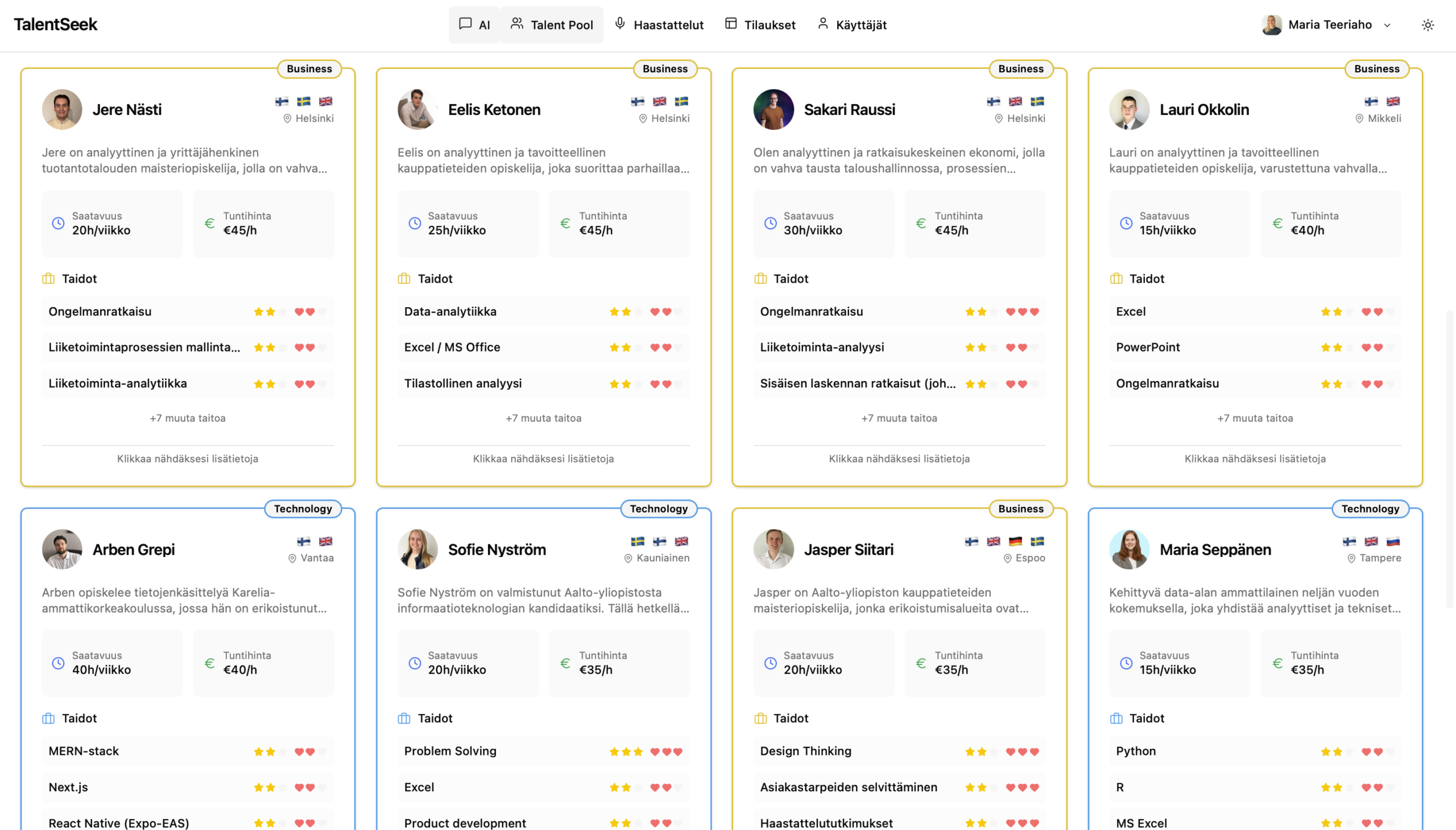The height and width of the screenshot is (830, 1456).
Task: Open the Tilaukset page
Action: pyautogui.click(x=760, y=24)
